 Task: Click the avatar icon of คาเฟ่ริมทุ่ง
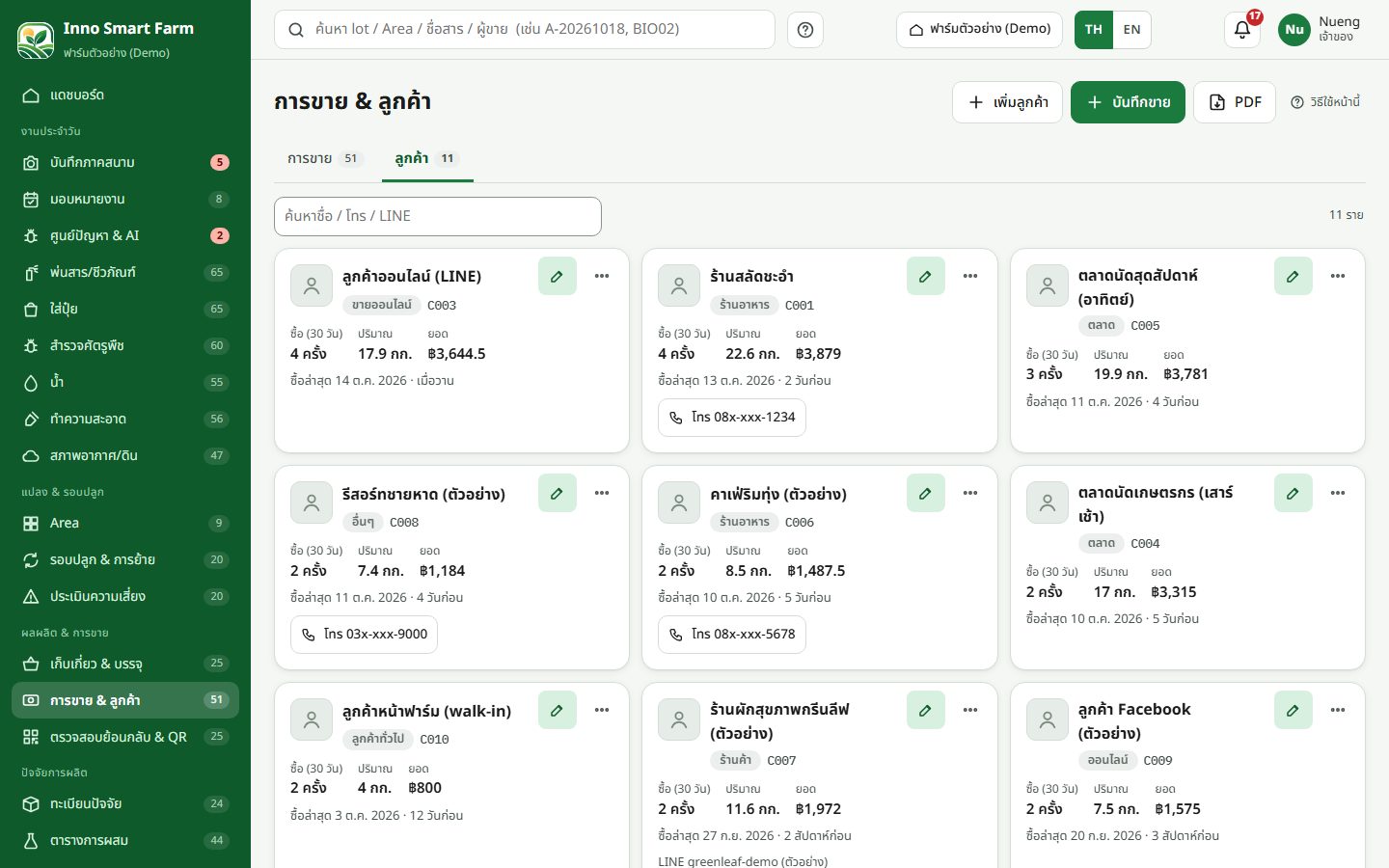(x=679, y=502)
